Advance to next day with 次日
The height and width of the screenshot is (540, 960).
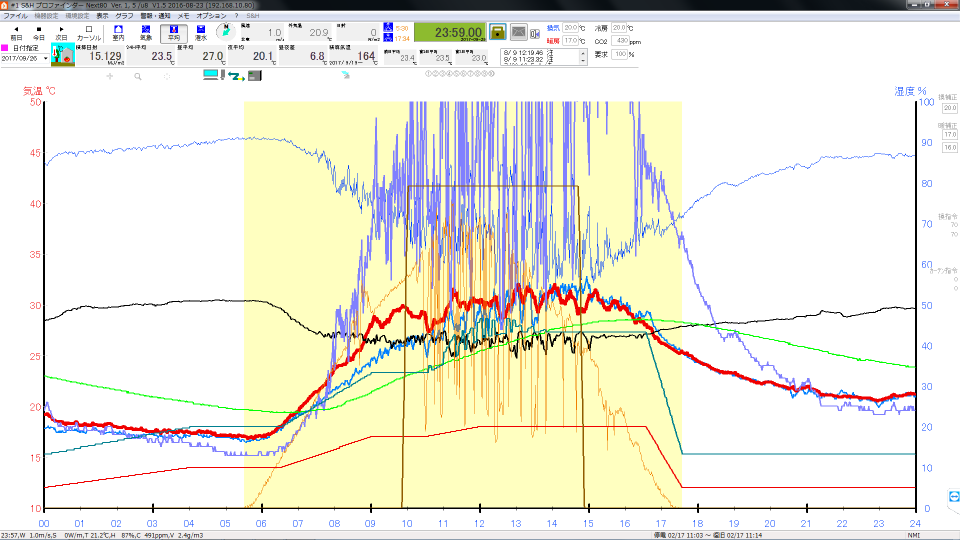click(x=61, y=31)
